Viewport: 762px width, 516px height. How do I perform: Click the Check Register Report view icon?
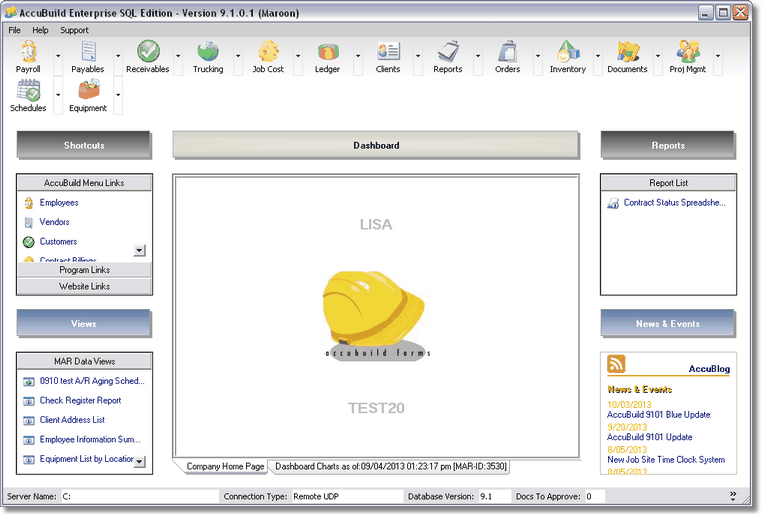pos(29,401)
